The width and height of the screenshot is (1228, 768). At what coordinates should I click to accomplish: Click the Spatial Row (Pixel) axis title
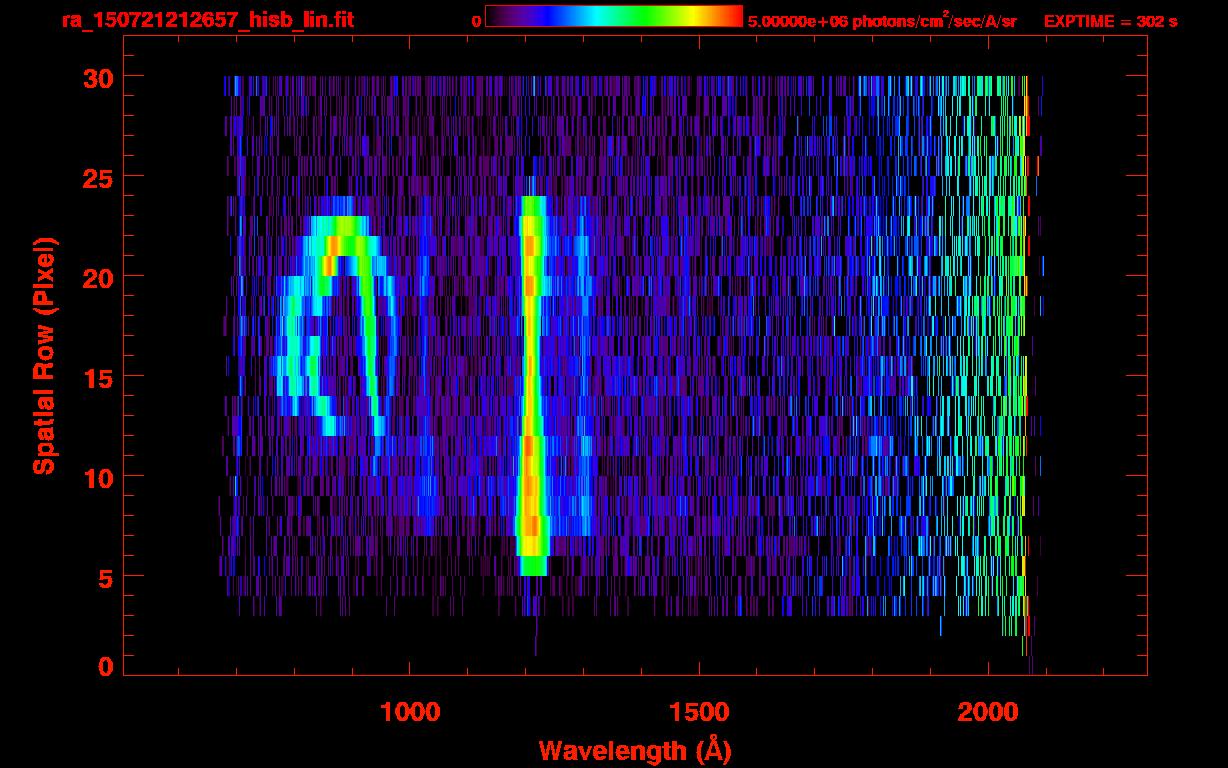45,356
